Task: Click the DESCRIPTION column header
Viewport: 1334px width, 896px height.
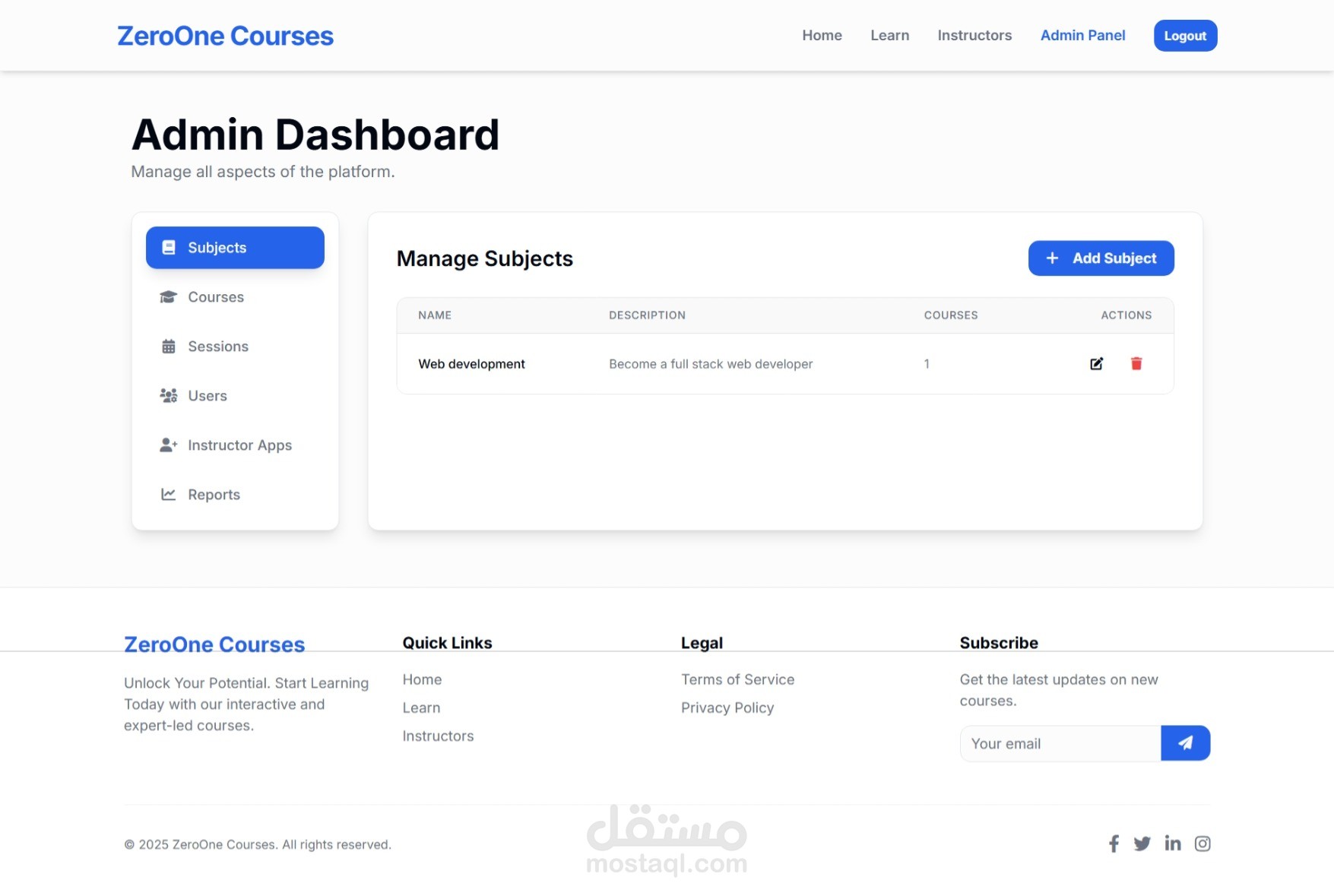Action: click(647, 315)
